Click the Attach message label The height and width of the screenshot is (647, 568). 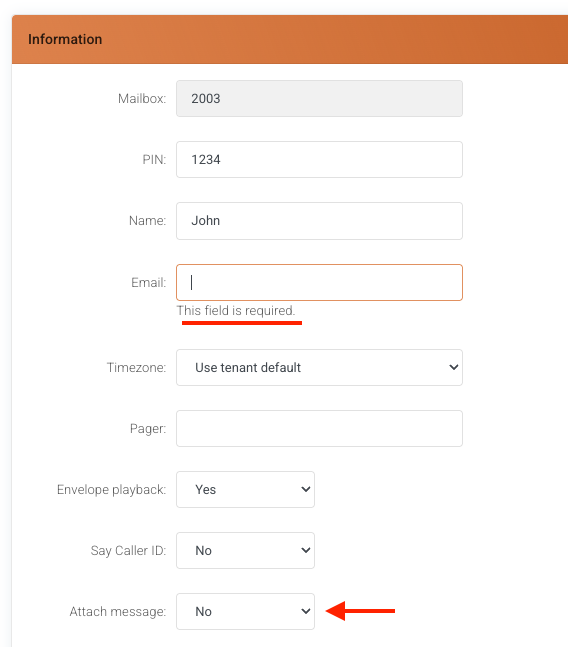(x=118, y=612)
